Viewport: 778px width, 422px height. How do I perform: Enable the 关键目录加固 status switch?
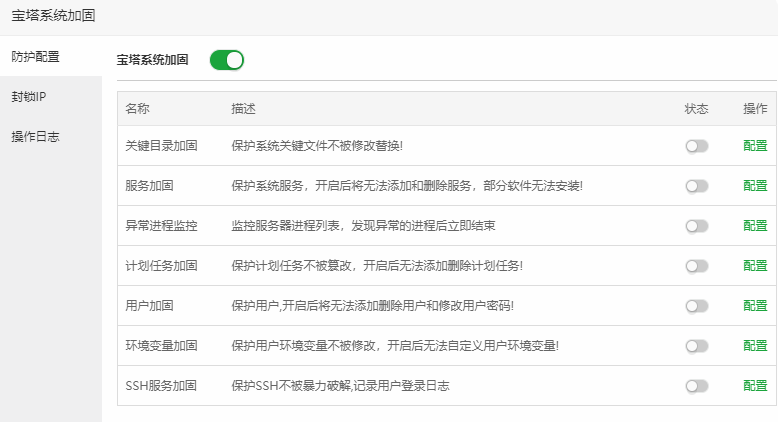click(697, 146)
